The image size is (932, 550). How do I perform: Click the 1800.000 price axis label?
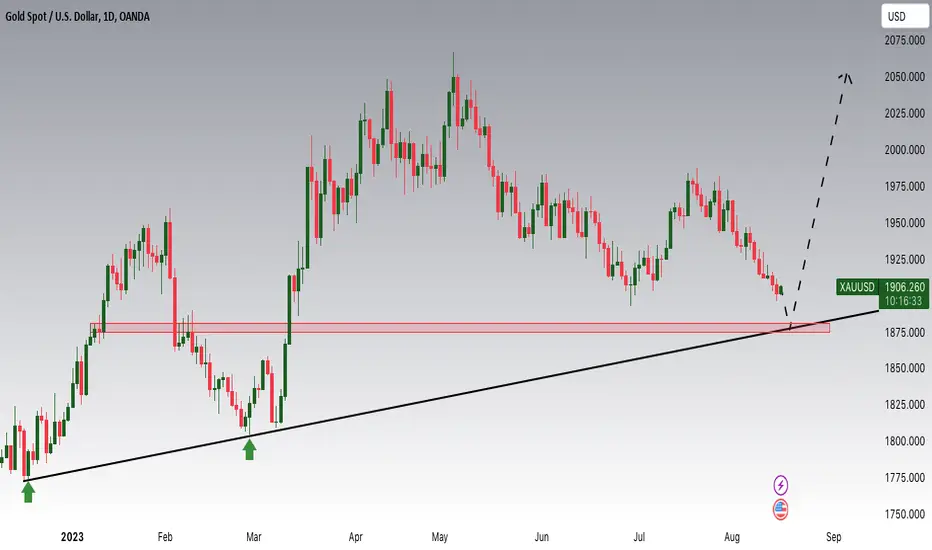(905, 441)
